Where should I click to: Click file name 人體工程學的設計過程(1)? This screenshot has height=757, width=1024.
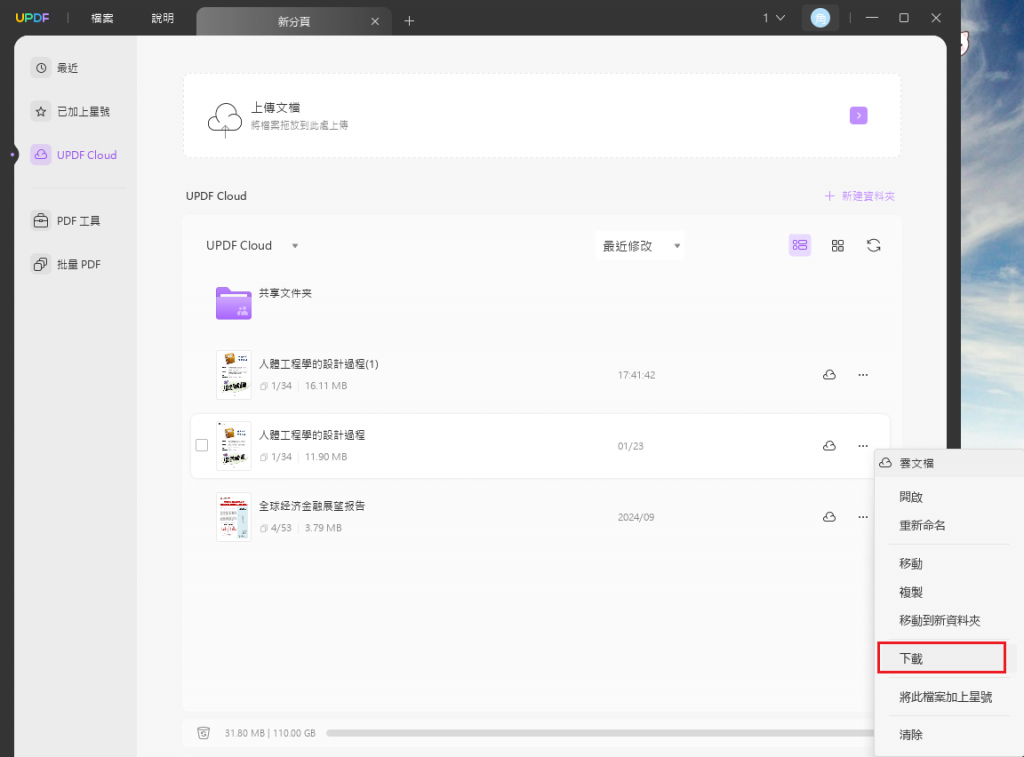(x=319, y=364)
